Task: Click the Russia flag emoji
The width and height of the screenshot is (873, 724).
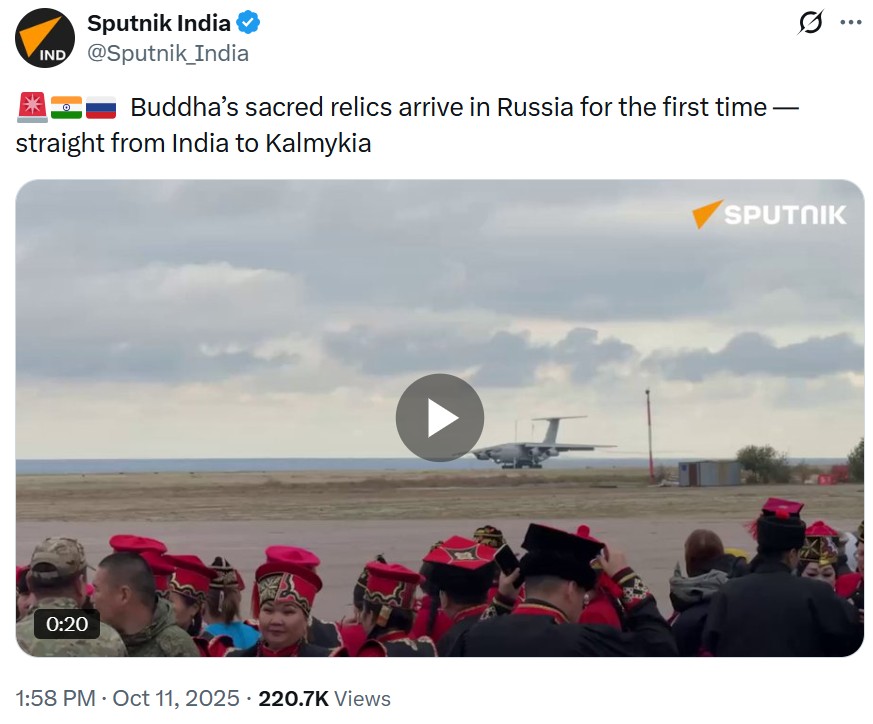Action: (100, 106)
